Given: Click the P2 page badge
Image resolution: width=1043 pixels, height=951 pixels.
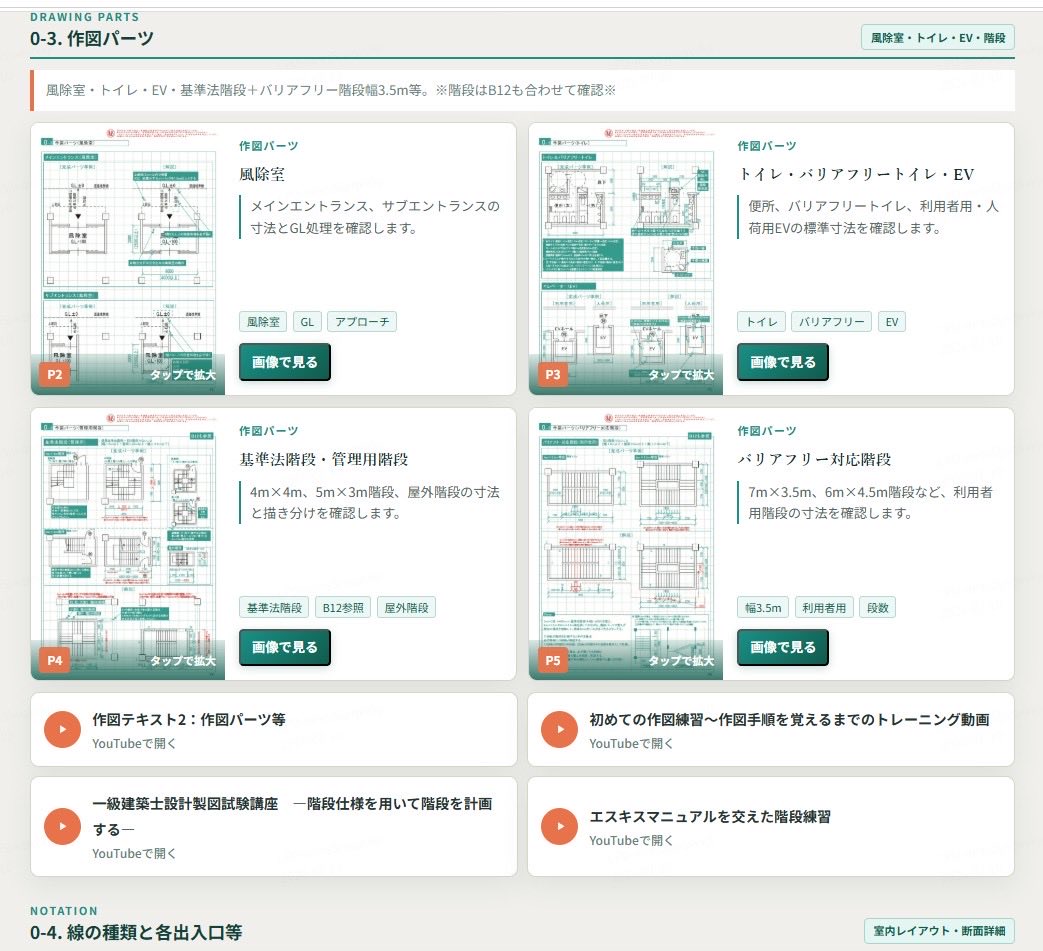Looking at the screenshot, I should coord(55,374).
